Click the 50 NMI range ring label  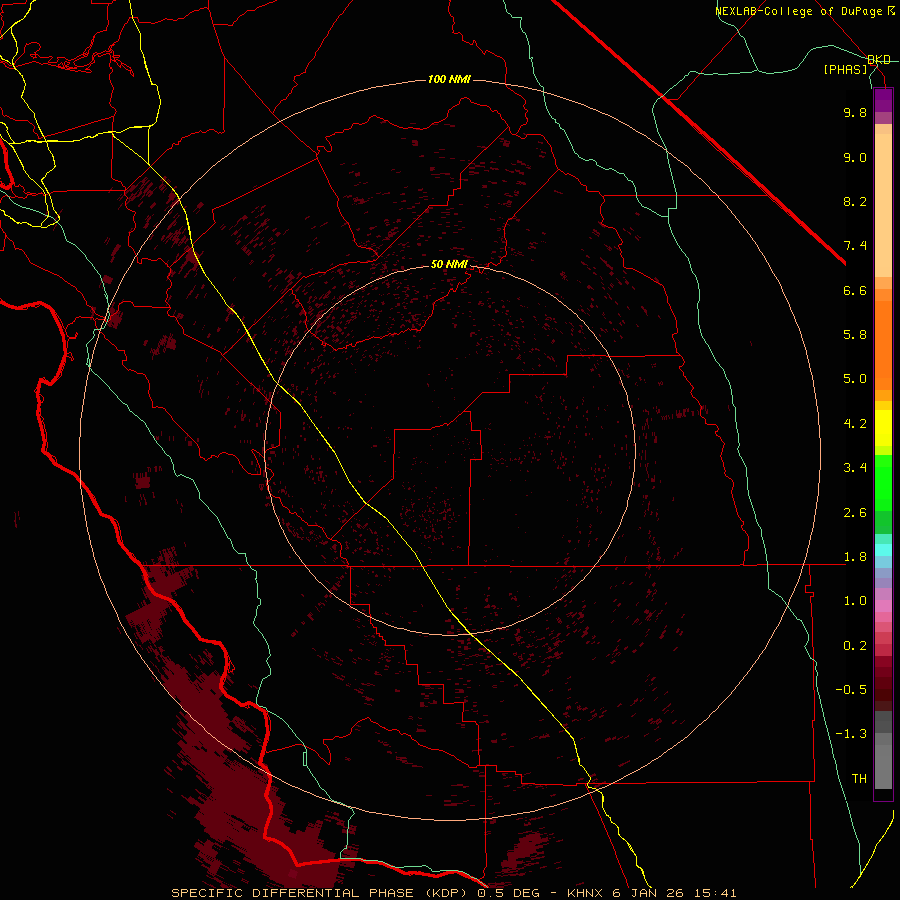click(449, 264)
